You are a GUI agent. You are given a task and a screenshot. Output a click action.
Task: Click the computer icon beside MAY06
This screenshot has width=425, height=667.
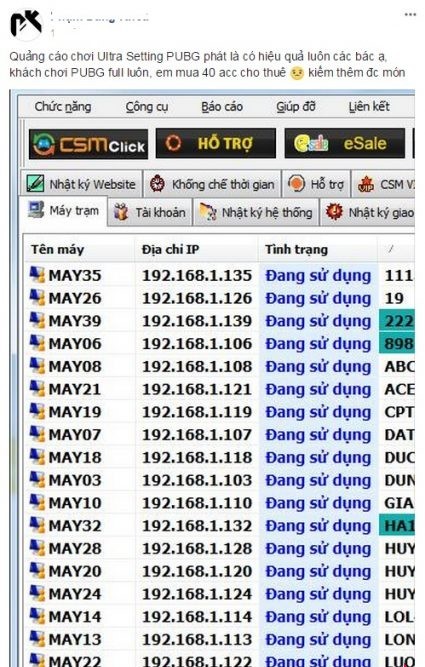pos(37,343)
